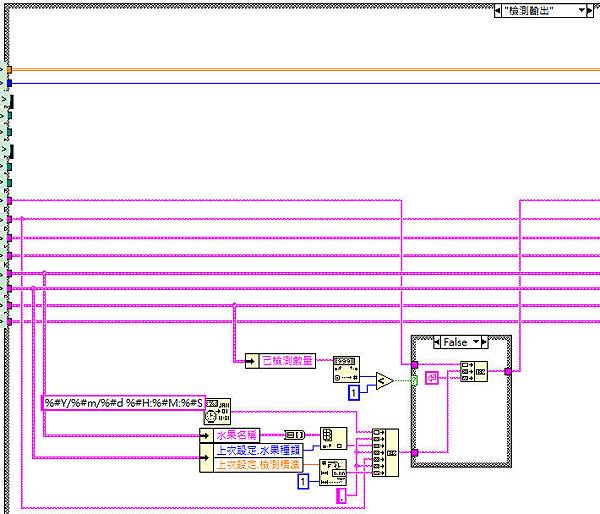Go to previous case before "檢測輸出"

497,11
